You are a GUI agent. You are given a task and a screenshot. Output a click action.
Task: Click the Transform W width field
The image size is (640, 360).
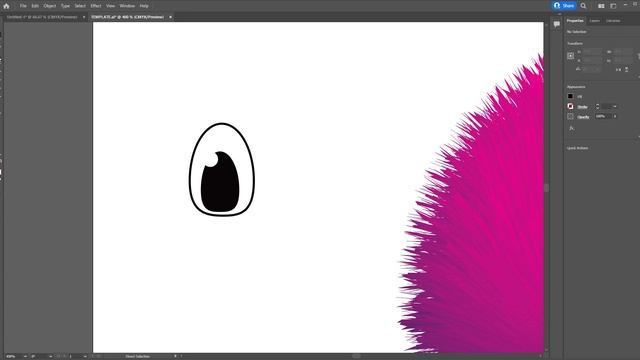[623, 52]
